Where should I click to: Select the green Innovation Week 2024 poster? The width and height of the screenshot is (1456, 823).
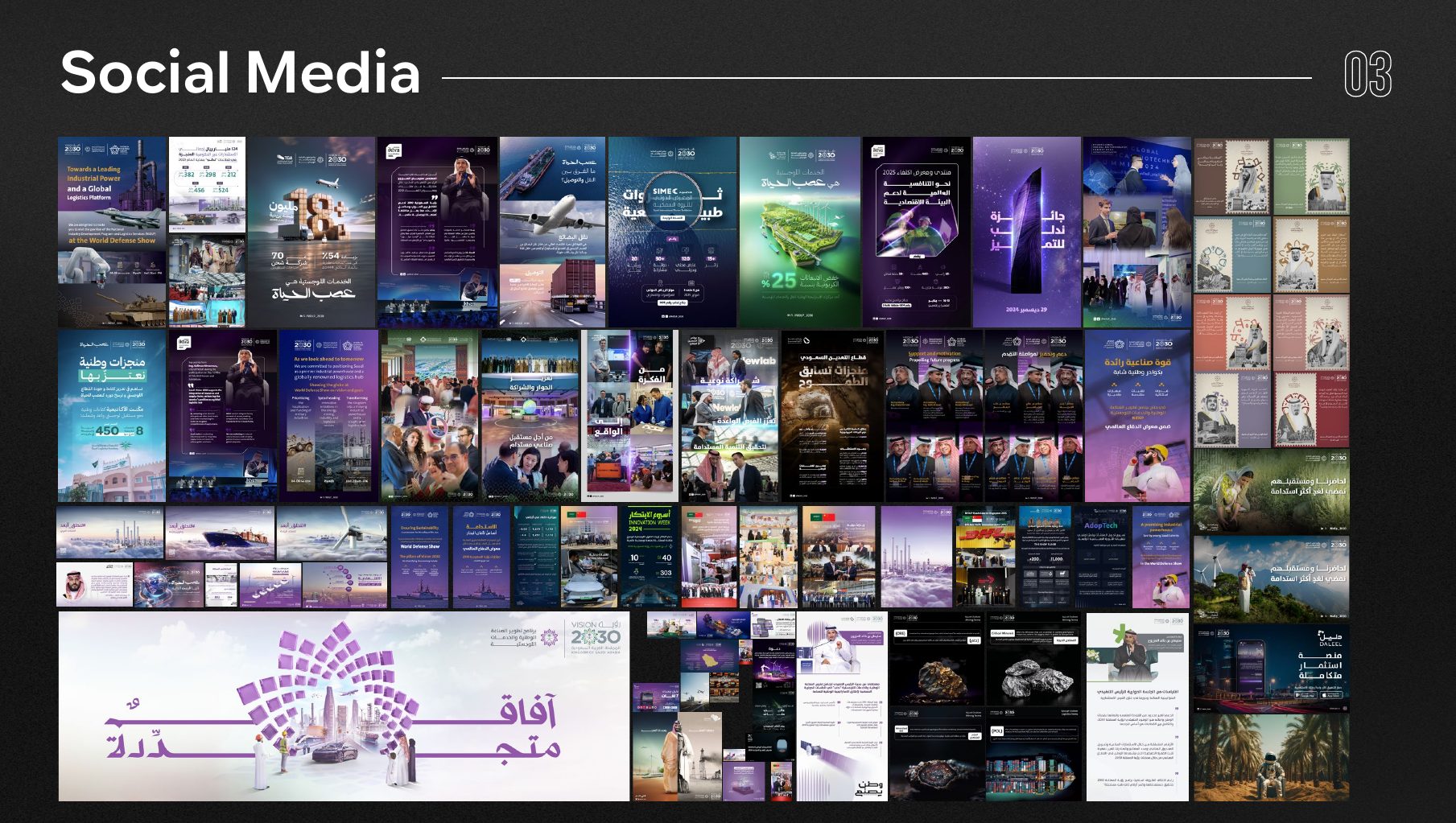650,557
